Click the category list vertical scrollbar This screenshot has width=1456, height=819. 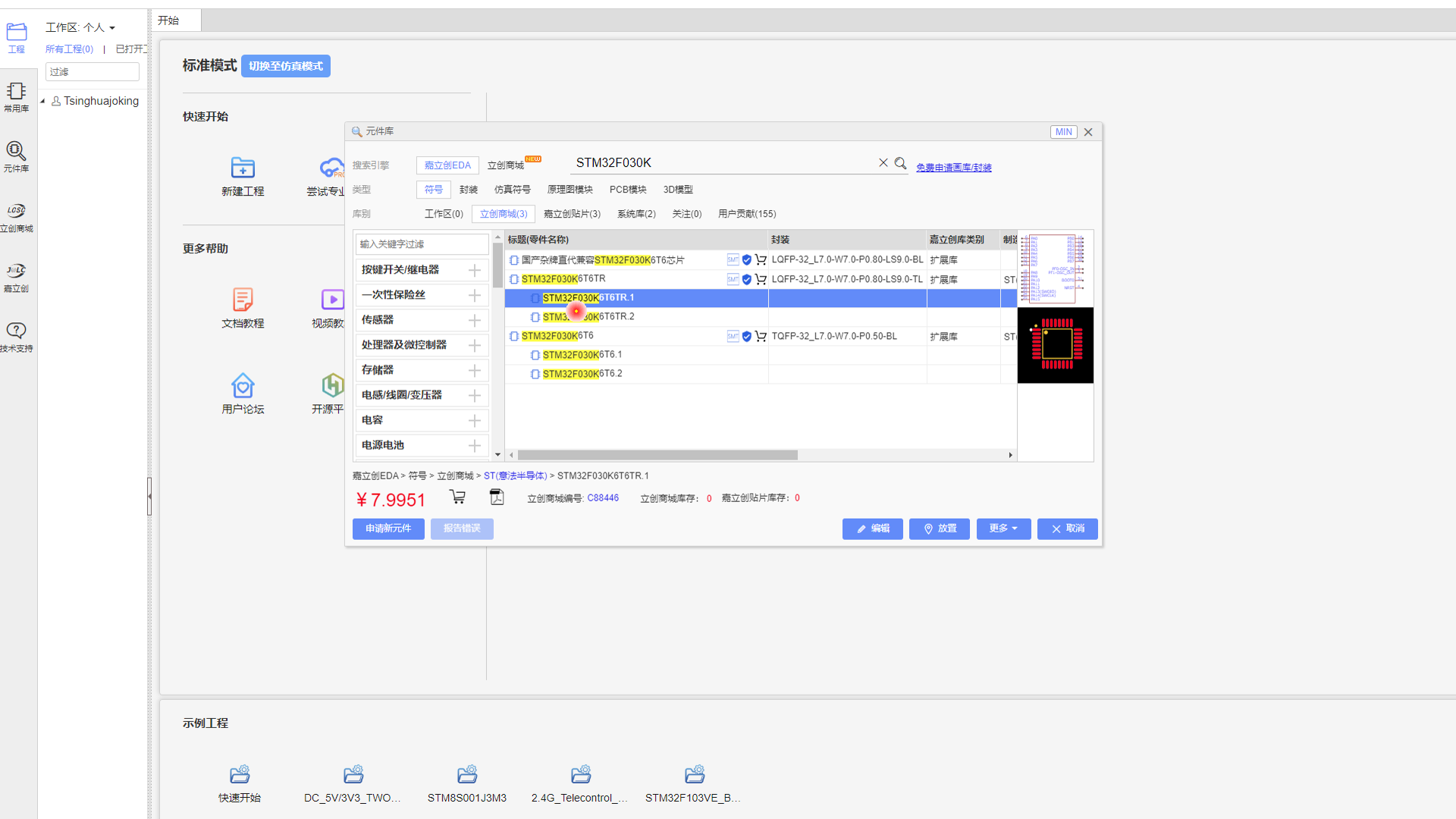(497, 265)
